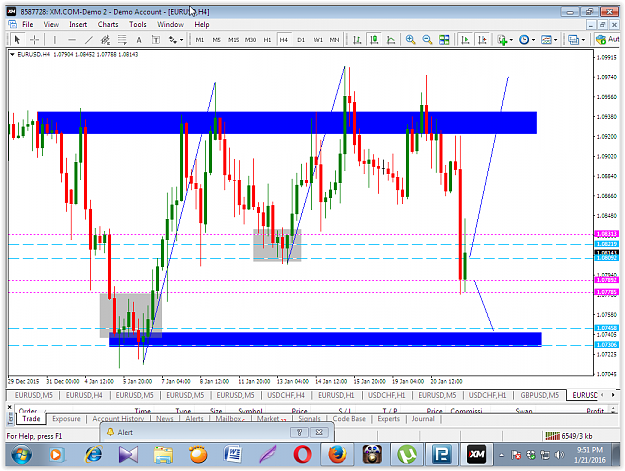The height and width of the screenshot is (471, 625).
Task: Open Microsoft Word from the taskbar
Action: tap(233, 454)
